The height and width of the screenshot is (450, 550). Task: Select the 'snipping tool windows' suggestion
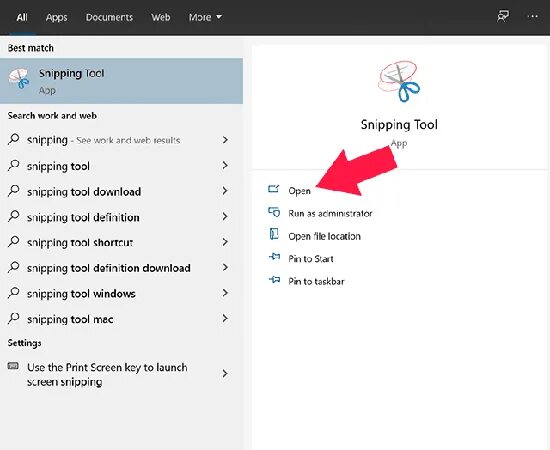click(x=121, y=294)
